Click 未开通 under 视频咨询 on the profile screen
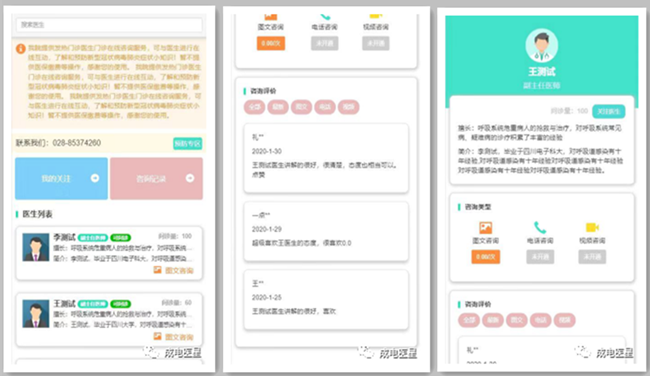Viewport: 650px width, 376px height. coord(592,257)
